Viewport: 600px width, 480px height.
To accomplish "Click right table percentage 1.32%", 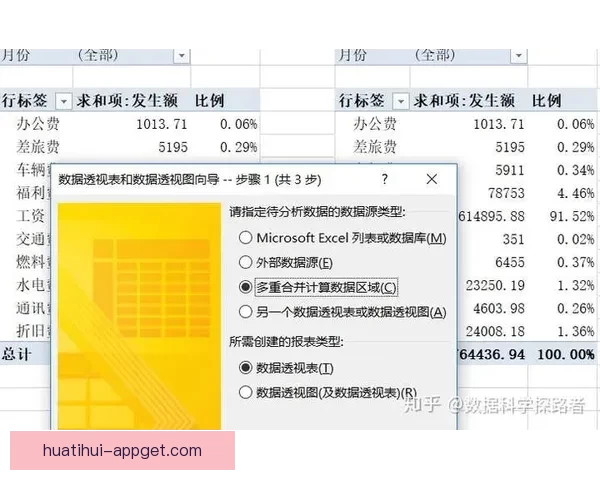I will coord(576,285).
